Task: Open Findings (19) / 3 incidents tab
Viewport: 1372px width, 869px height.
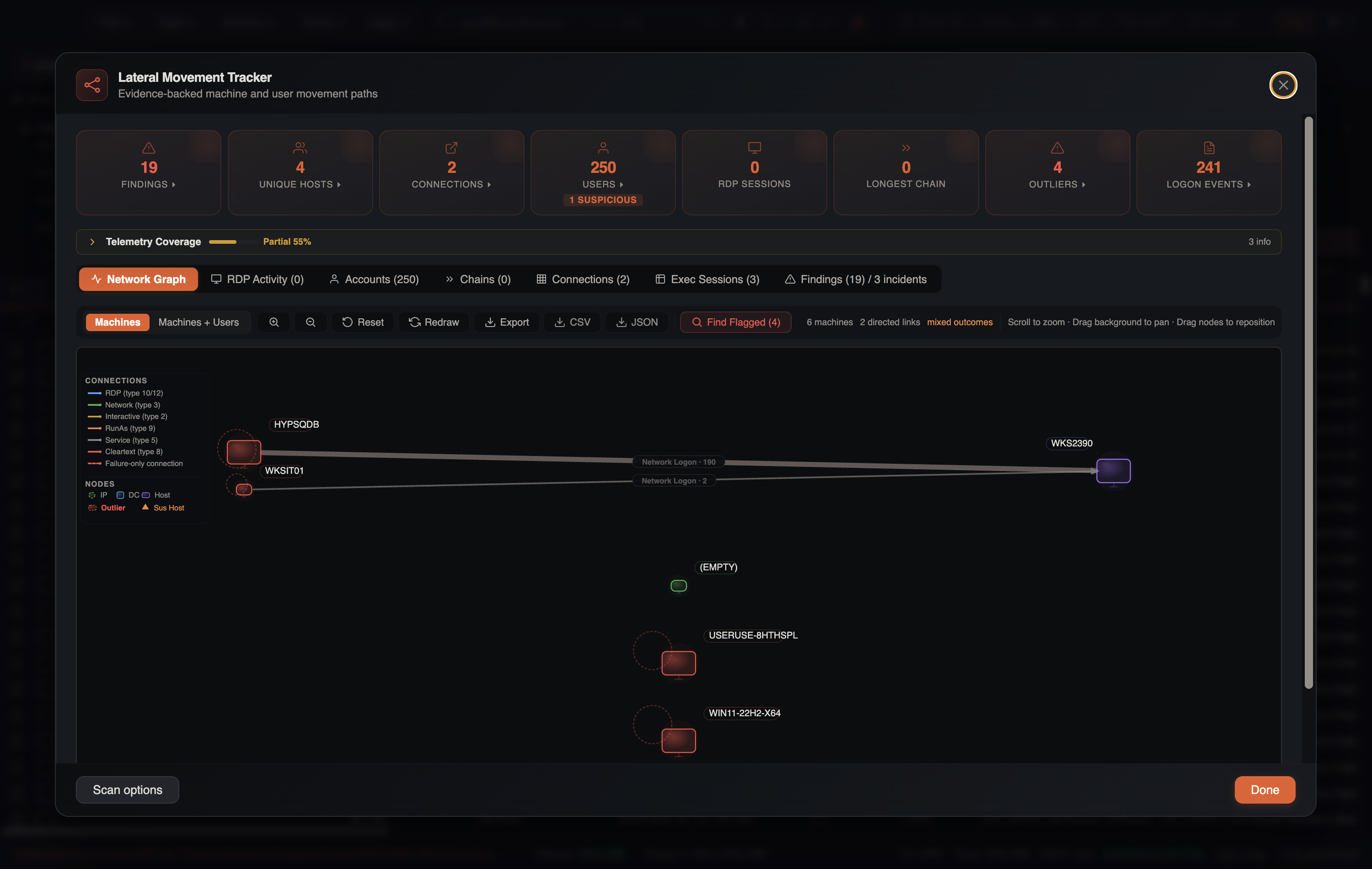Action: coord(855,279)
